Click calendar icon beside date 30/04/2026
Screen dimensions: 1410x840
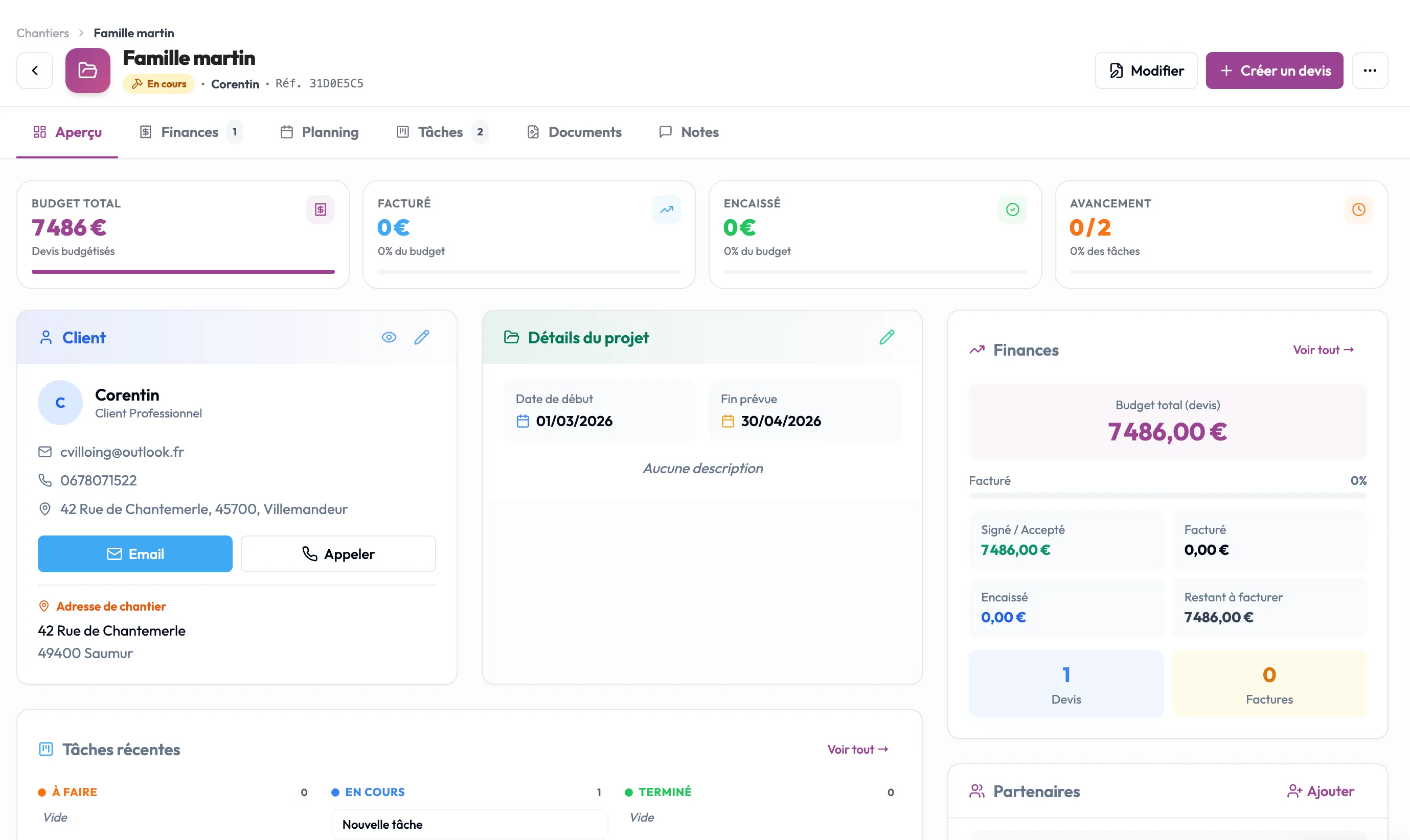coord(727,421)
